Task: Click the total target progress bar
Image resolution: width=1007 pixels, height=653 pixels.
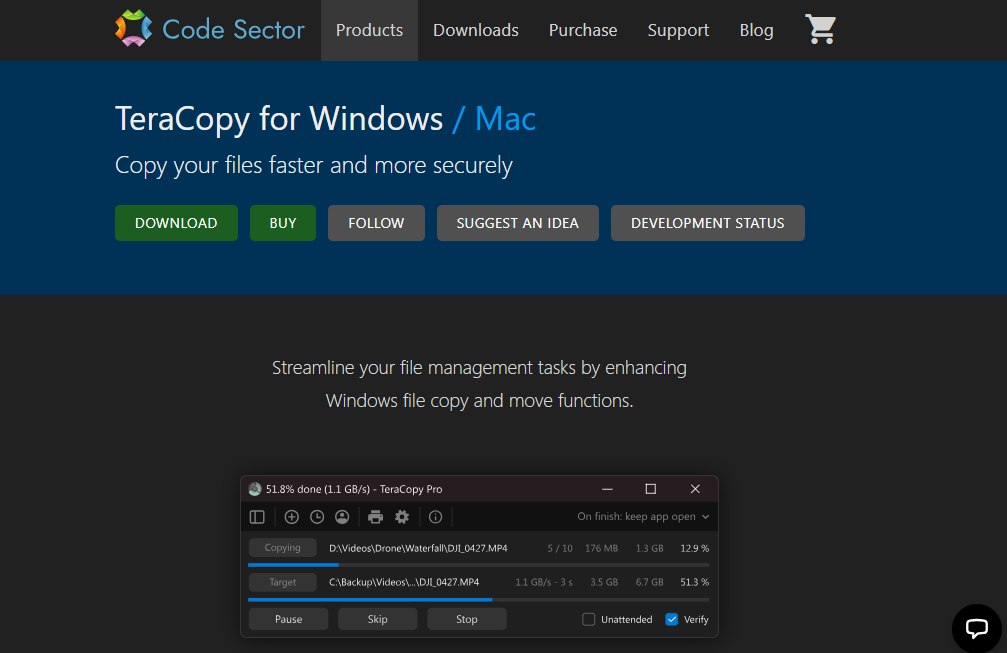Action: 478,600
